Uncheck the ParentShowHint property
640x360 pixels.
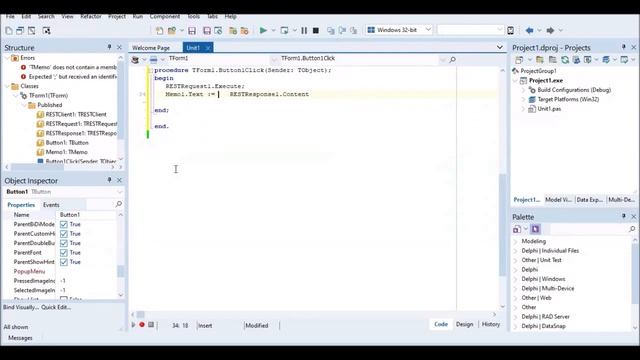click(x=64, y=262)
